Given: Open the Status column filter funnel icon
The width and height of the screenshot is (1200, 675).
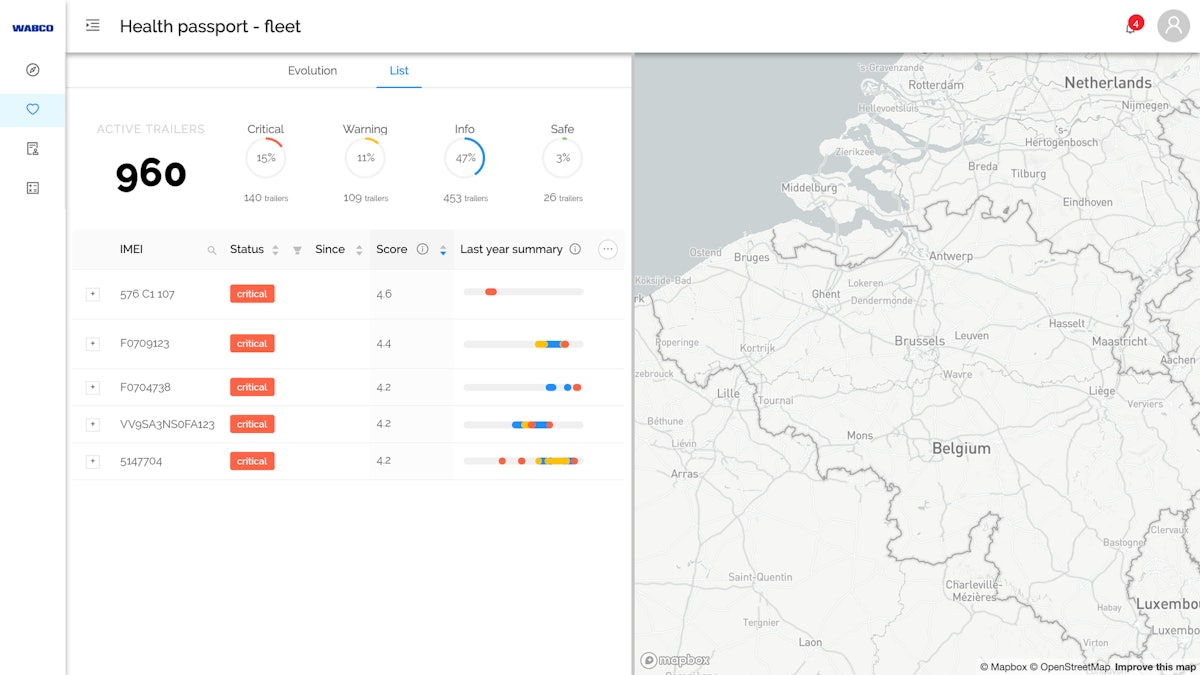Looking at the screenshot, I should 298,250.
